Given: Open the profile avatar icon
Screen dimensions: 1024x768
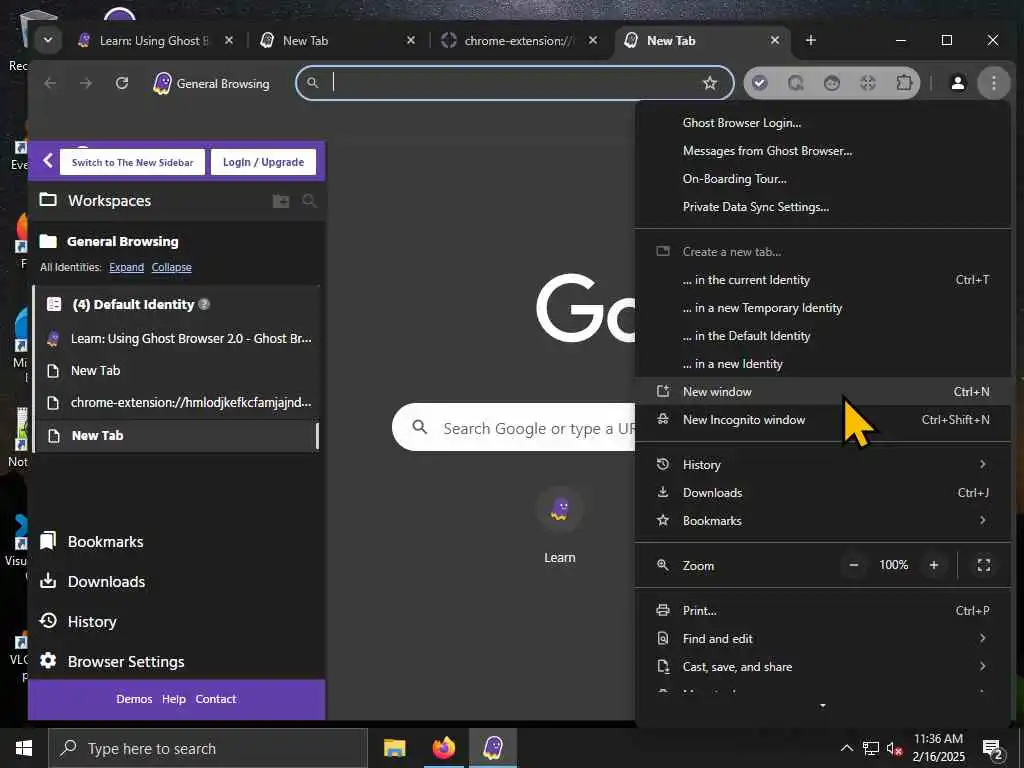Looking at the screenshot, I should coord(957,83).
